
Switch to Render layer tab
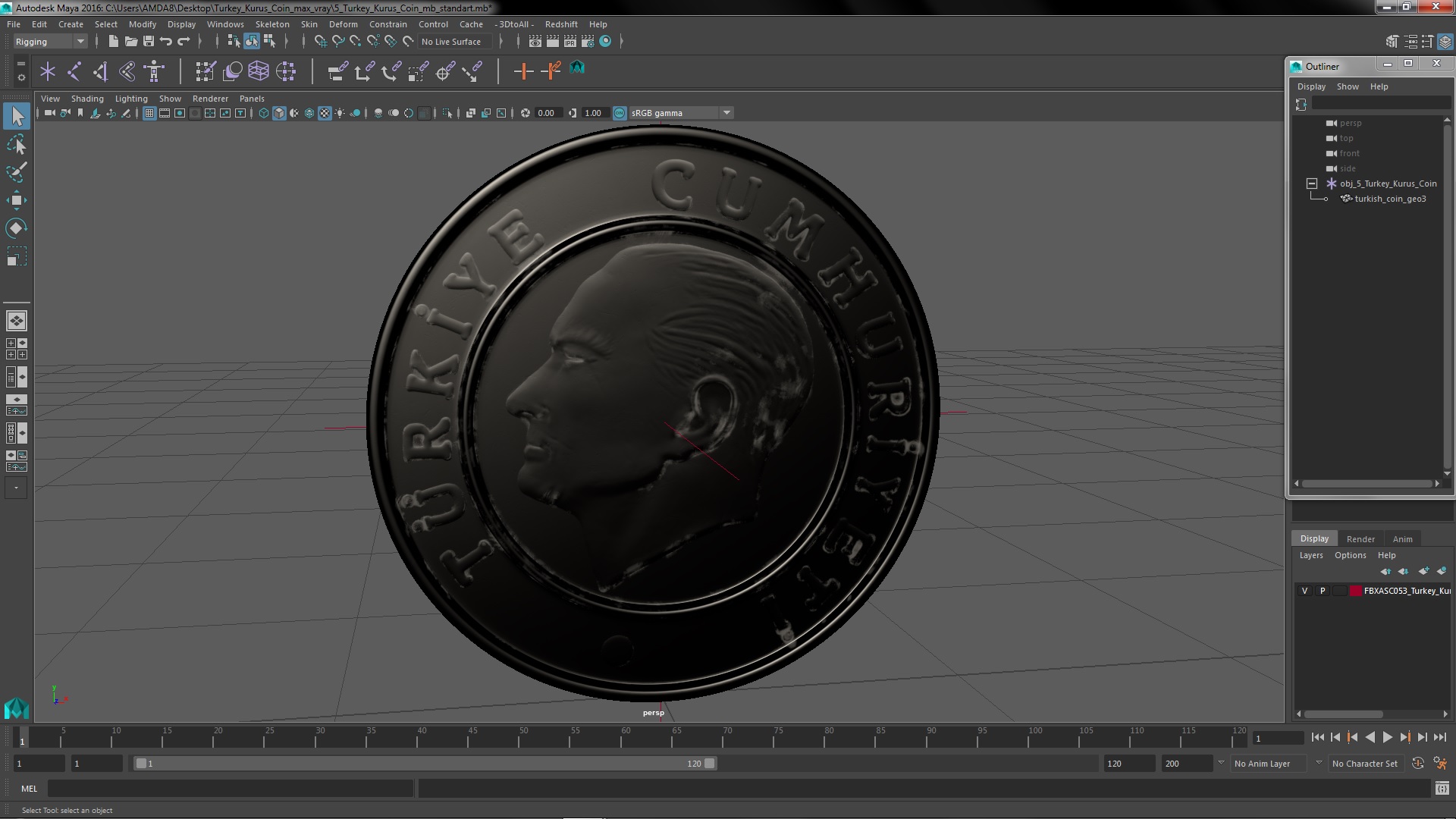1360,539
